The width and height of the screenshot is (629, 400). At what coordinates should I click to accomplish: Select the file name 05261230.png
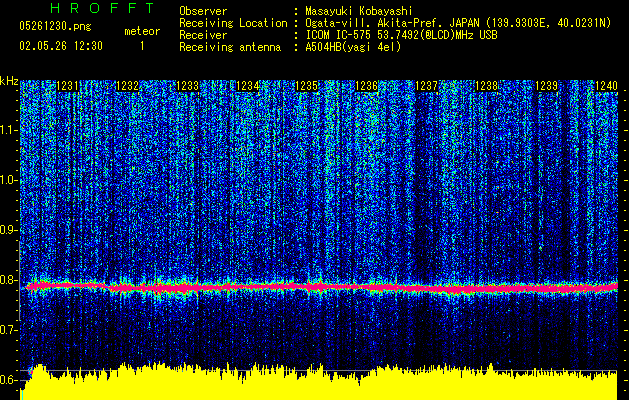(55, 27)
